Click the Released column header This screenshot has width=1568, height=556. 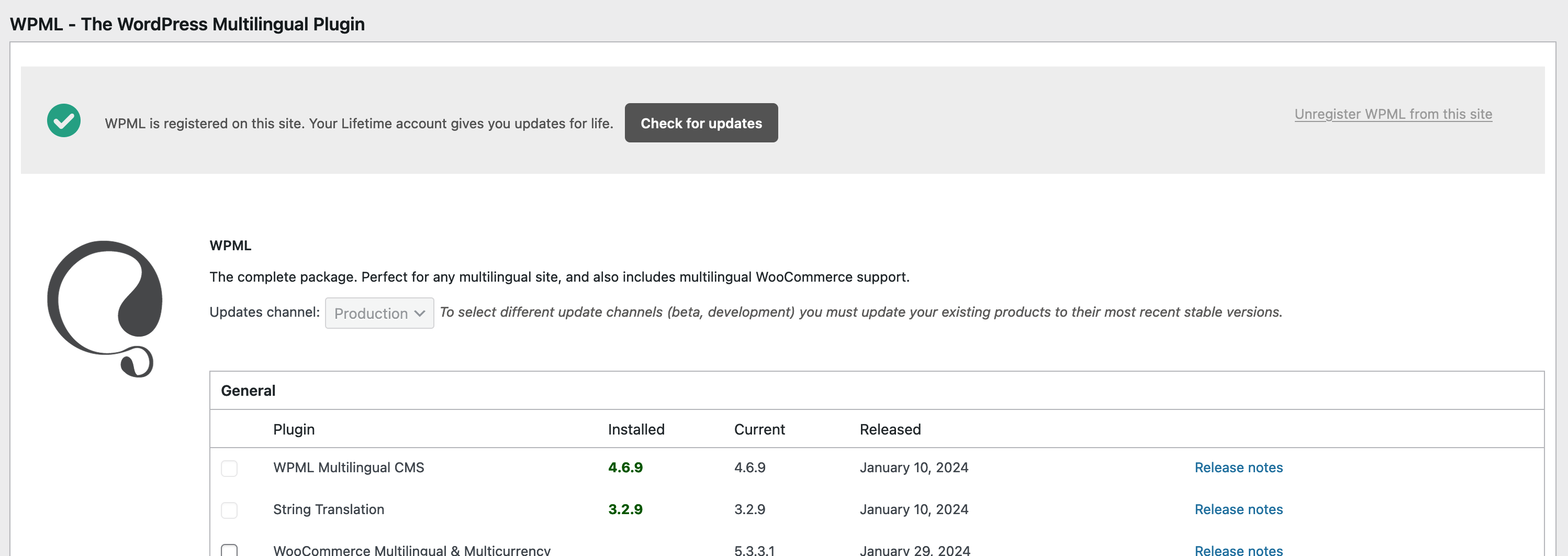[x=890, y=429]
